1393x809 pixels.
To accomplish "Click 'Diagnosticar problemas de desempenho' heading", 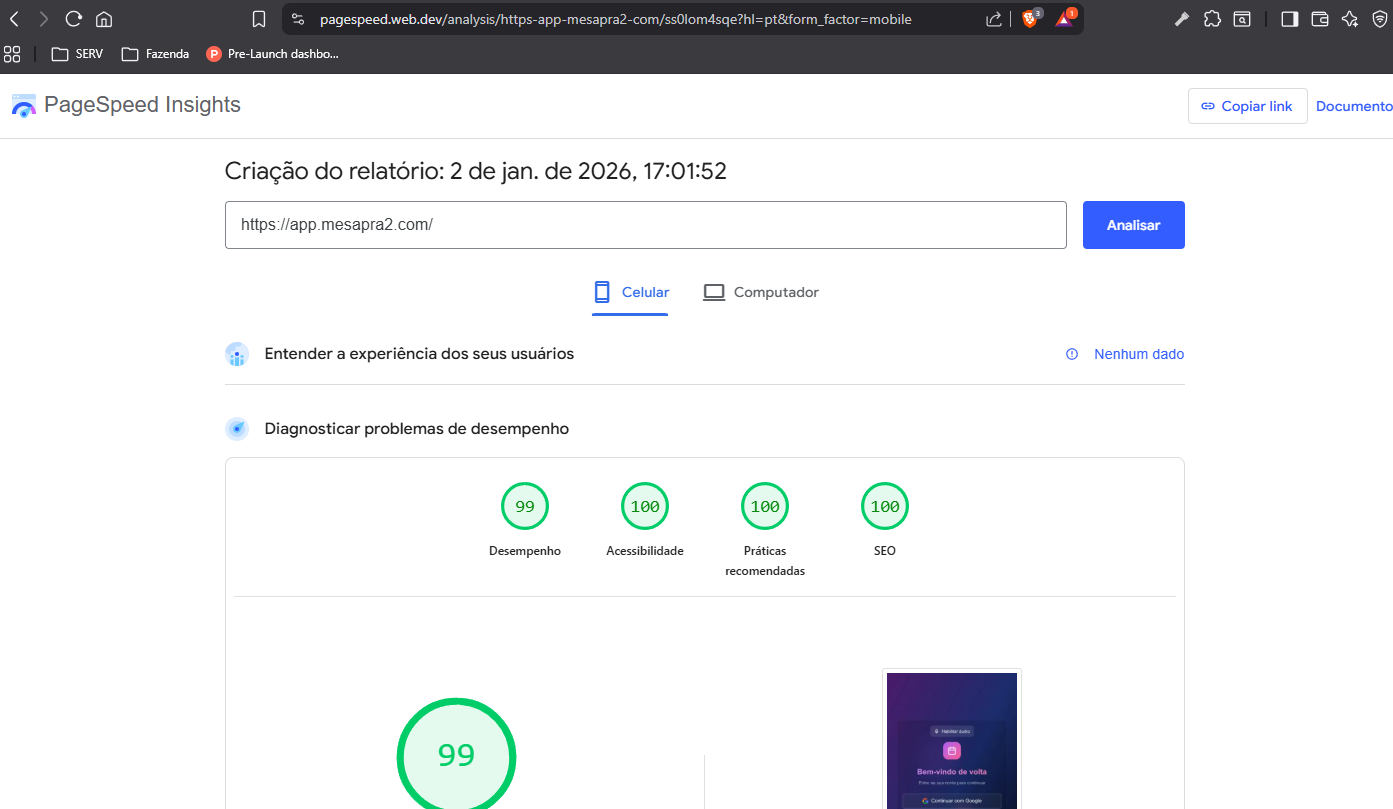I will click(x=417, y=429).
